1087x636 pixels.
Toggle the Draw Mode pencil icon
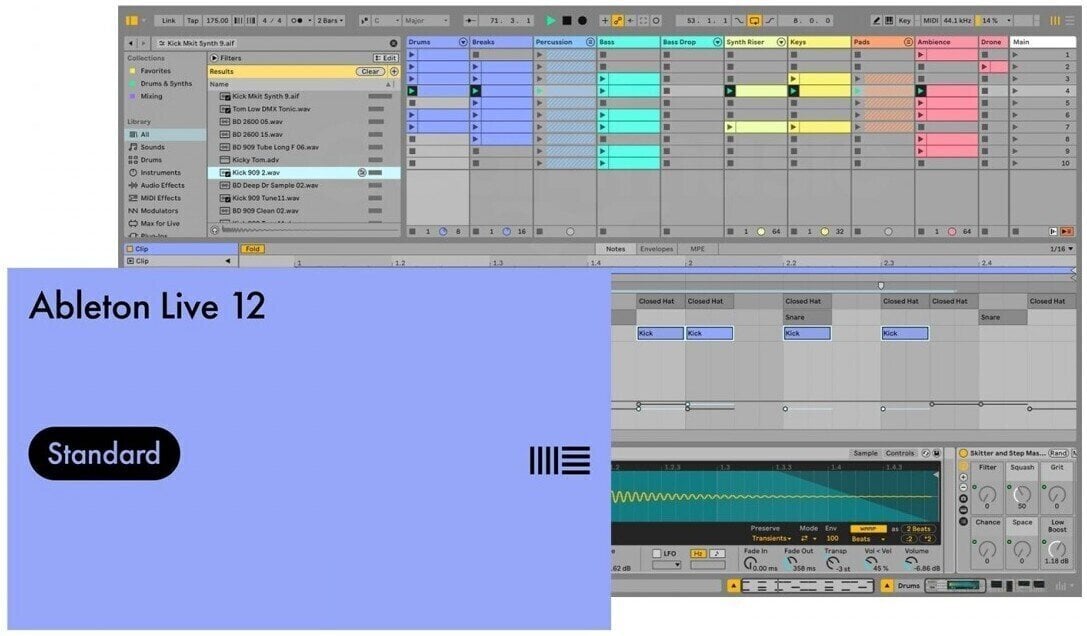[876, 21]
